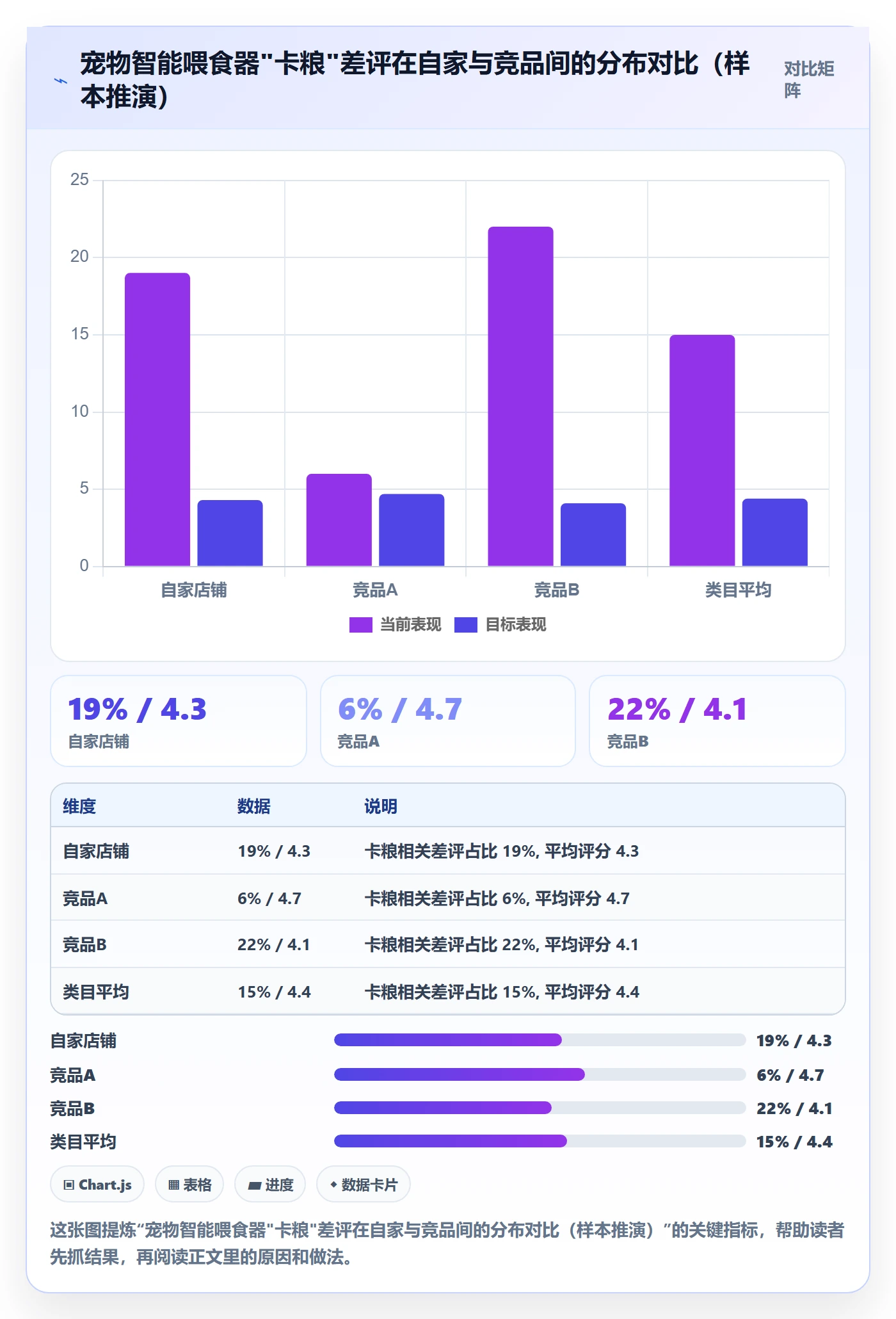Click the blue 竞品B target bar
Image resolution: width=896 pixels, height=1319 pixels.
pos(593,535)
